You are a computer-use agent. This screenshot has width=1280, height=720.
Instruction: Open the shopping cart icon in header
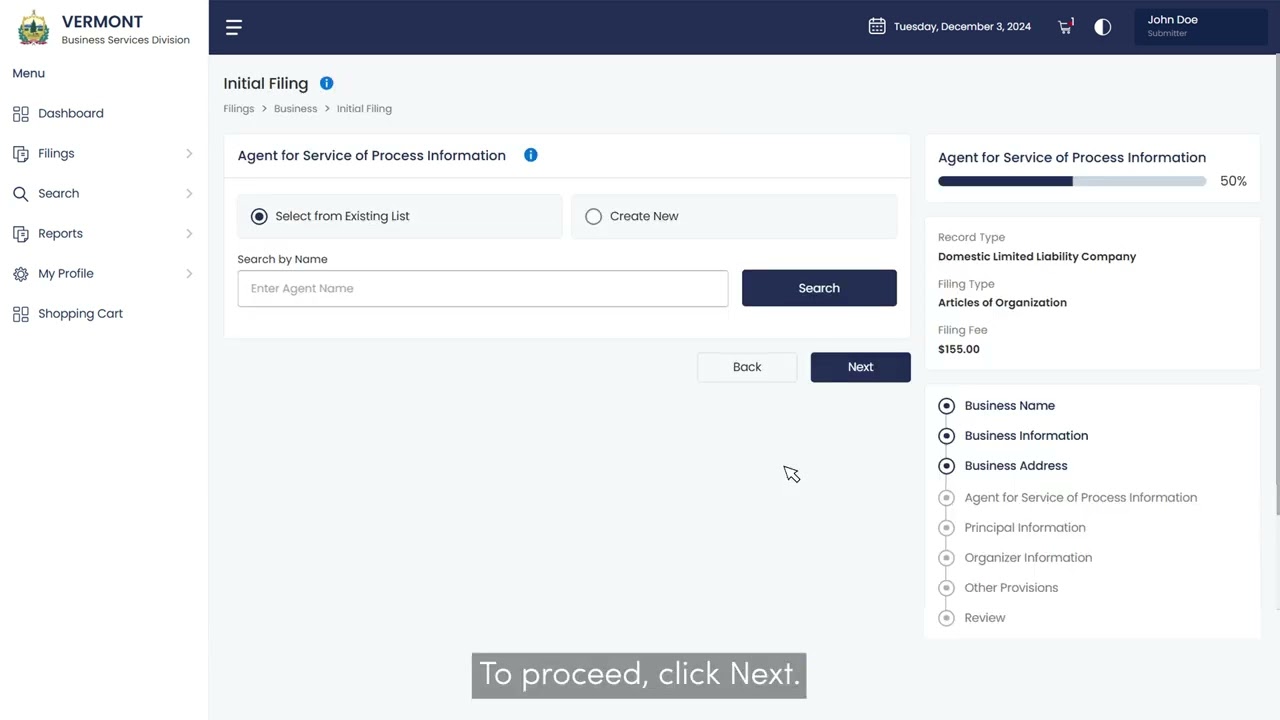[1065, 27]
